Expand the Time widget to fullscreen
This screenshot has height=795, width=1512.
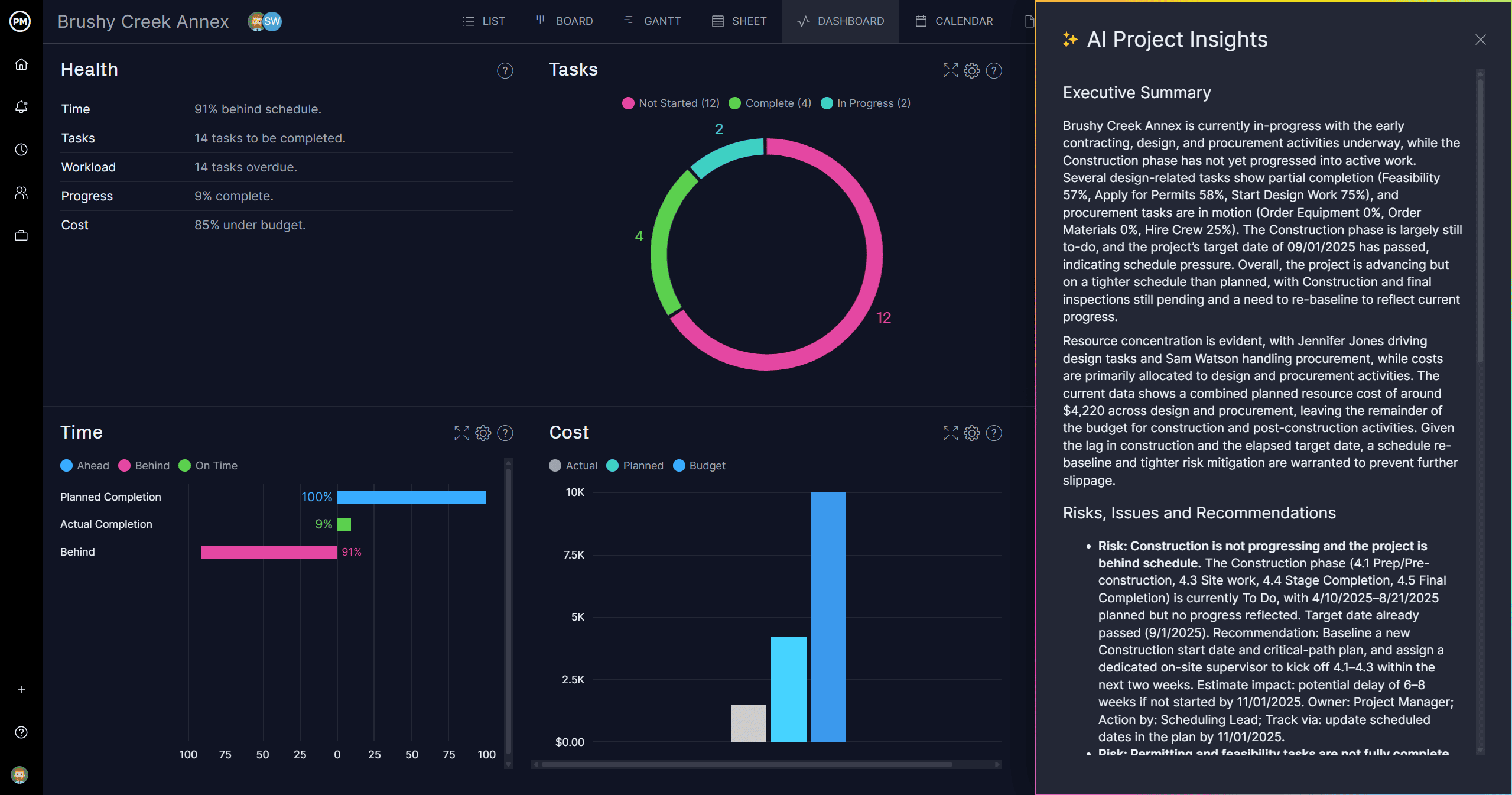(461, 433)
